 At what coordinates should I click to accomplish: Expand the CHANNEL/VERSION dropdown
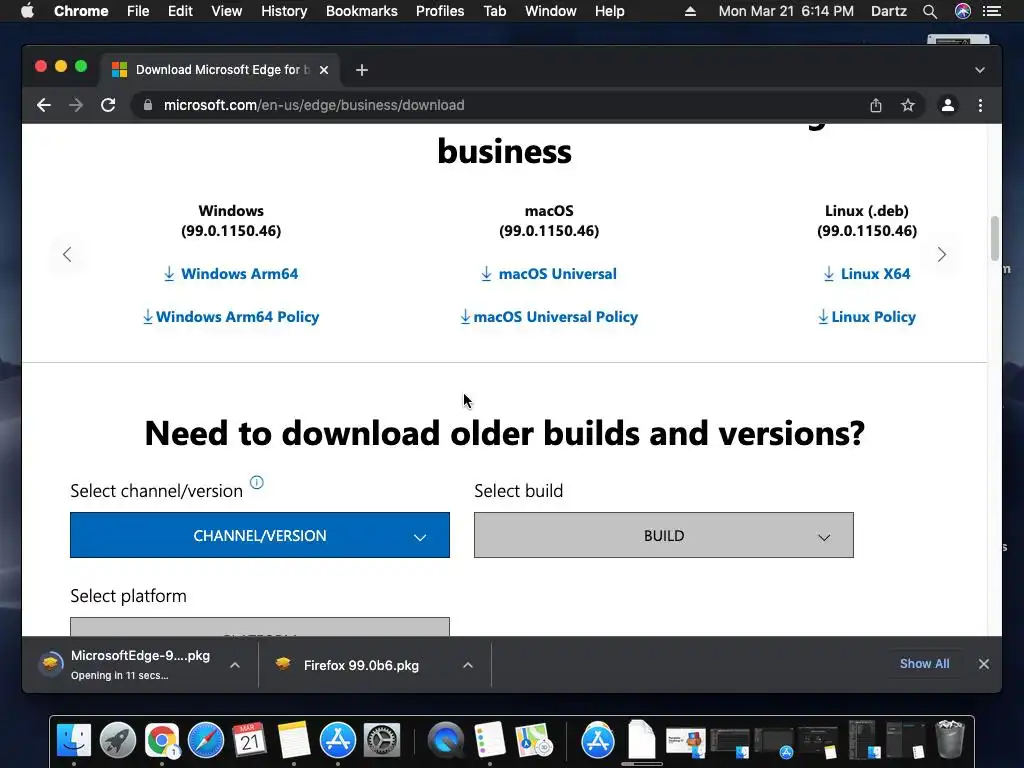260,536
